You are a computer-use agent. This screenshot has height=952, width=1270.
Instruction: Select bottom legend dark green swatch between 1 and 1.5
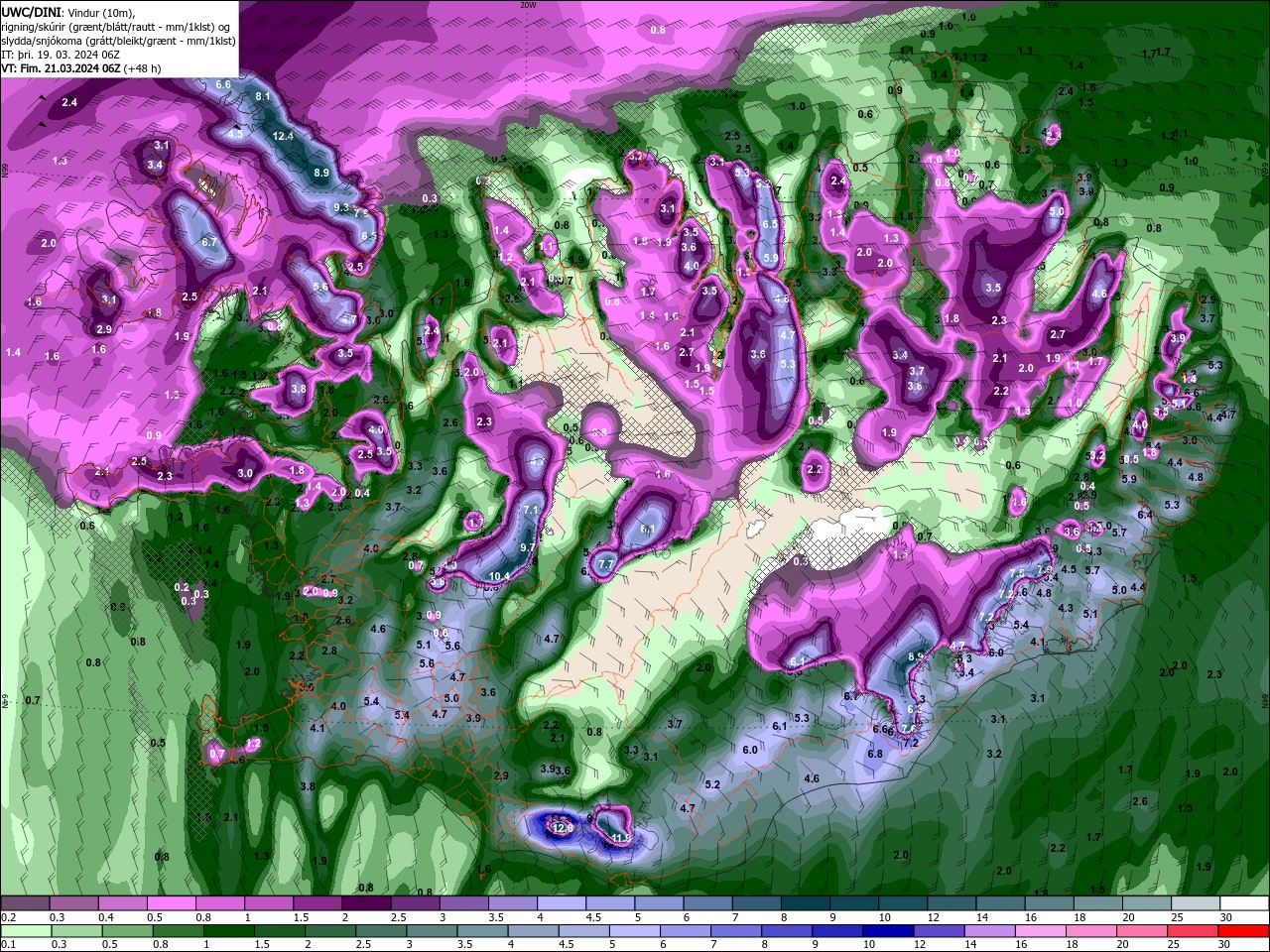231,930
